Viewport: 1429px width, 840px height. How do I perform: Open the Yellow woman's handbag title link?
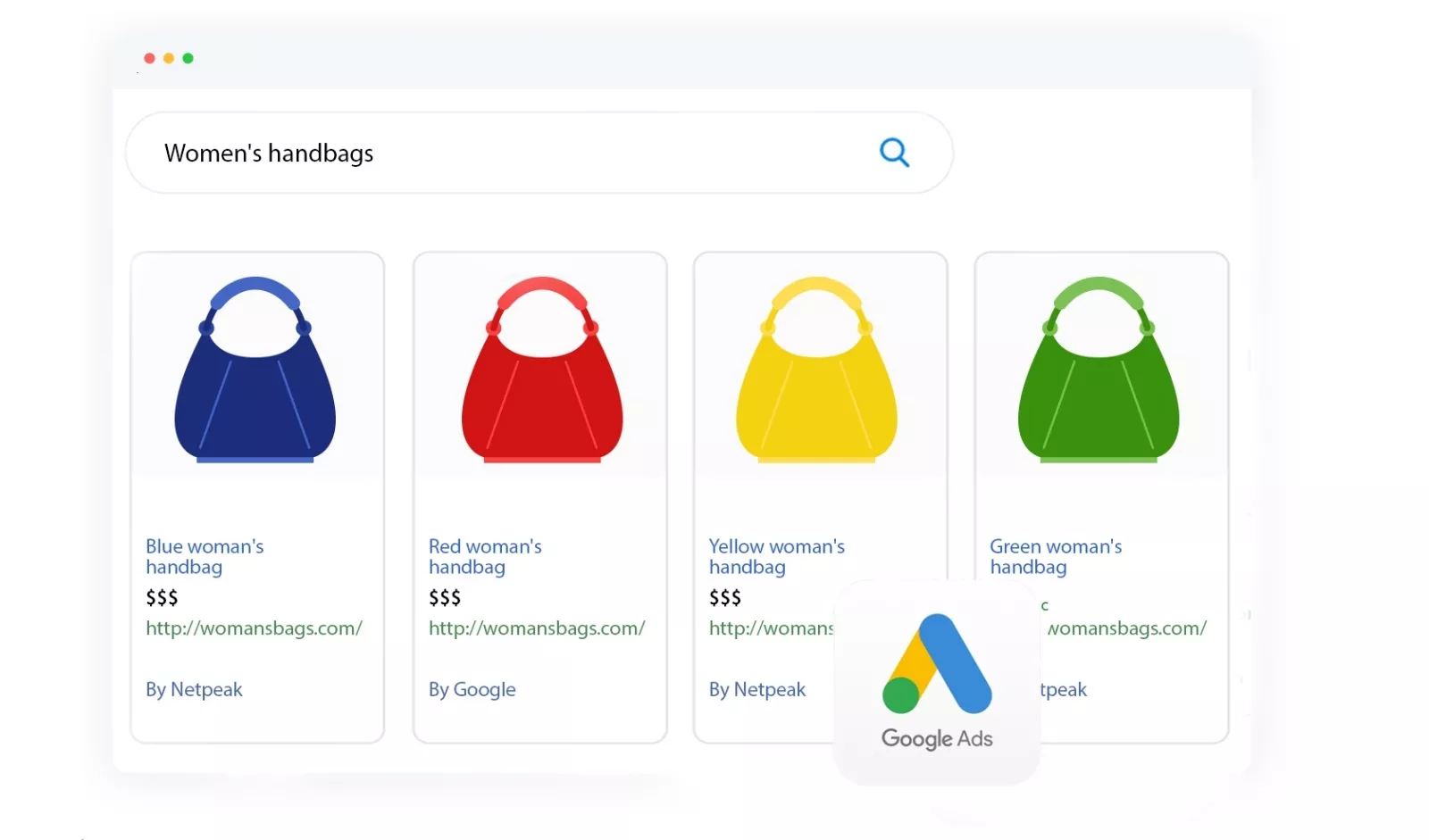pyautogui.click(x=777, y=556)
